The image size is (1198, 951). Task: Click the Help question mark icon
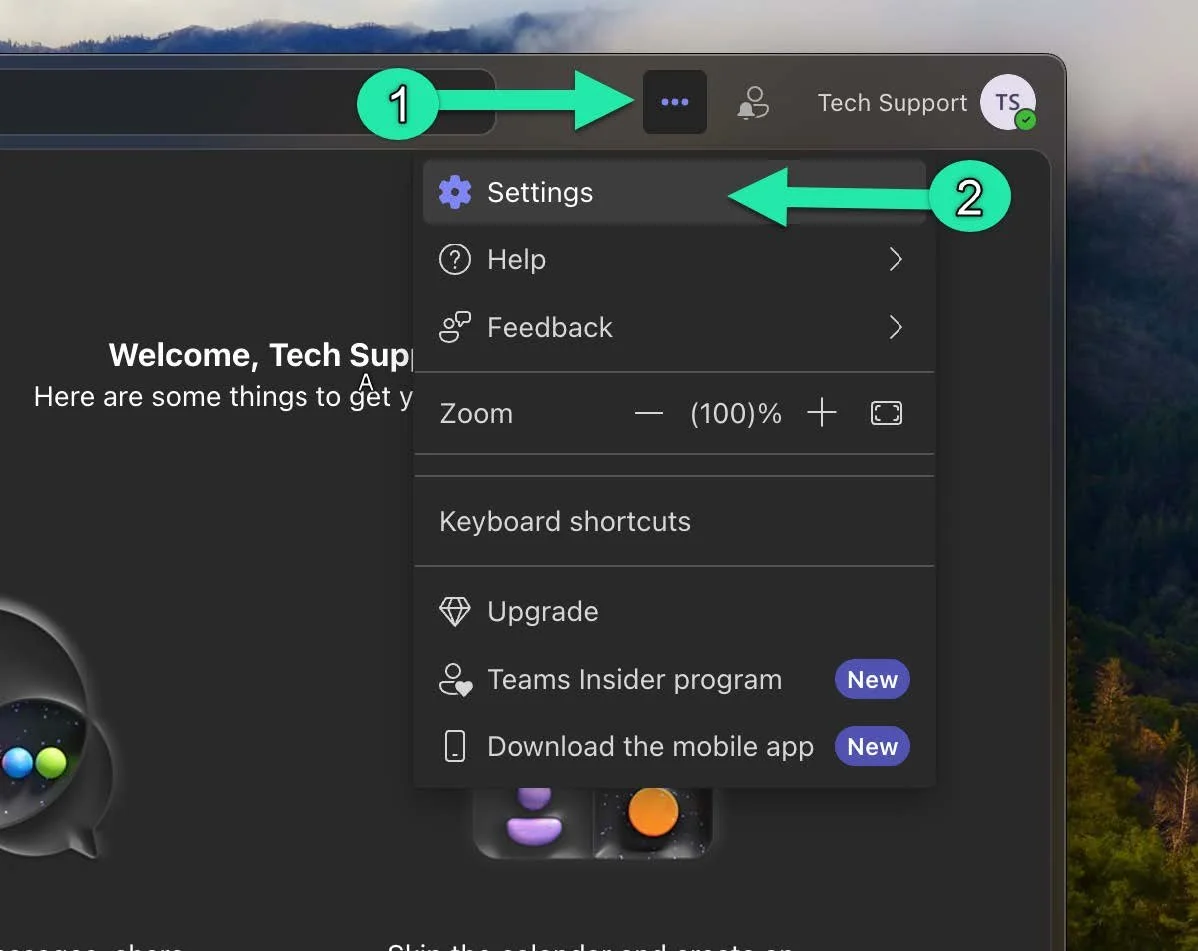(455, 260)
